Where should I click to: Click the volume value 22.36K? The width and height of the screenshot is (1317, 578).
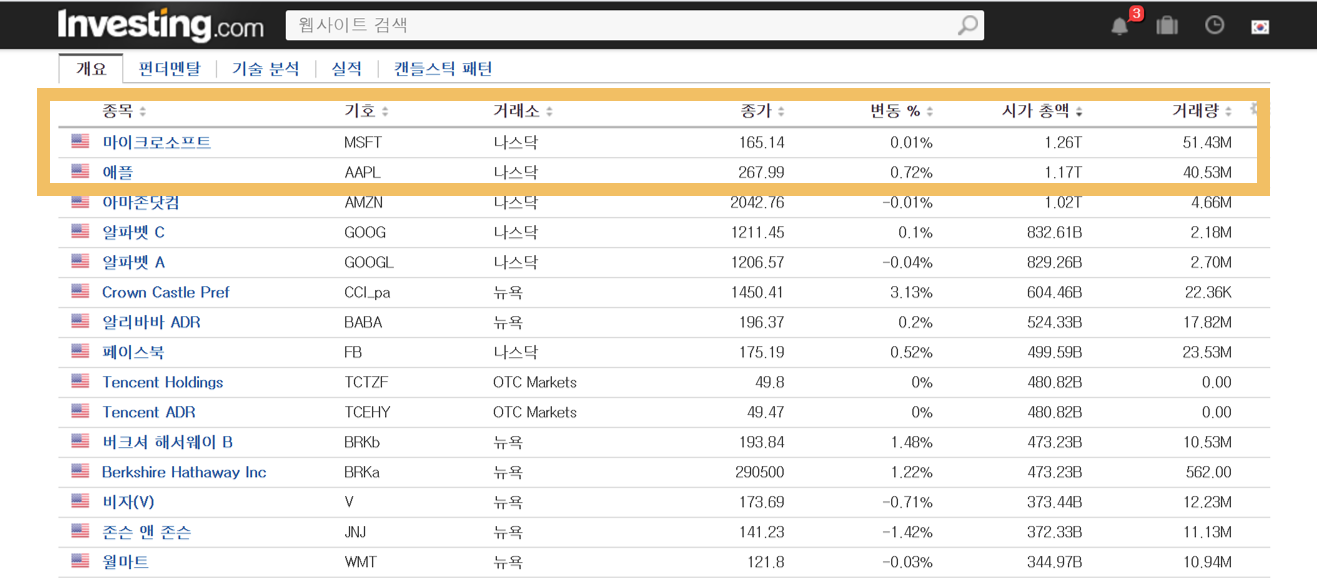point(1208,292)
